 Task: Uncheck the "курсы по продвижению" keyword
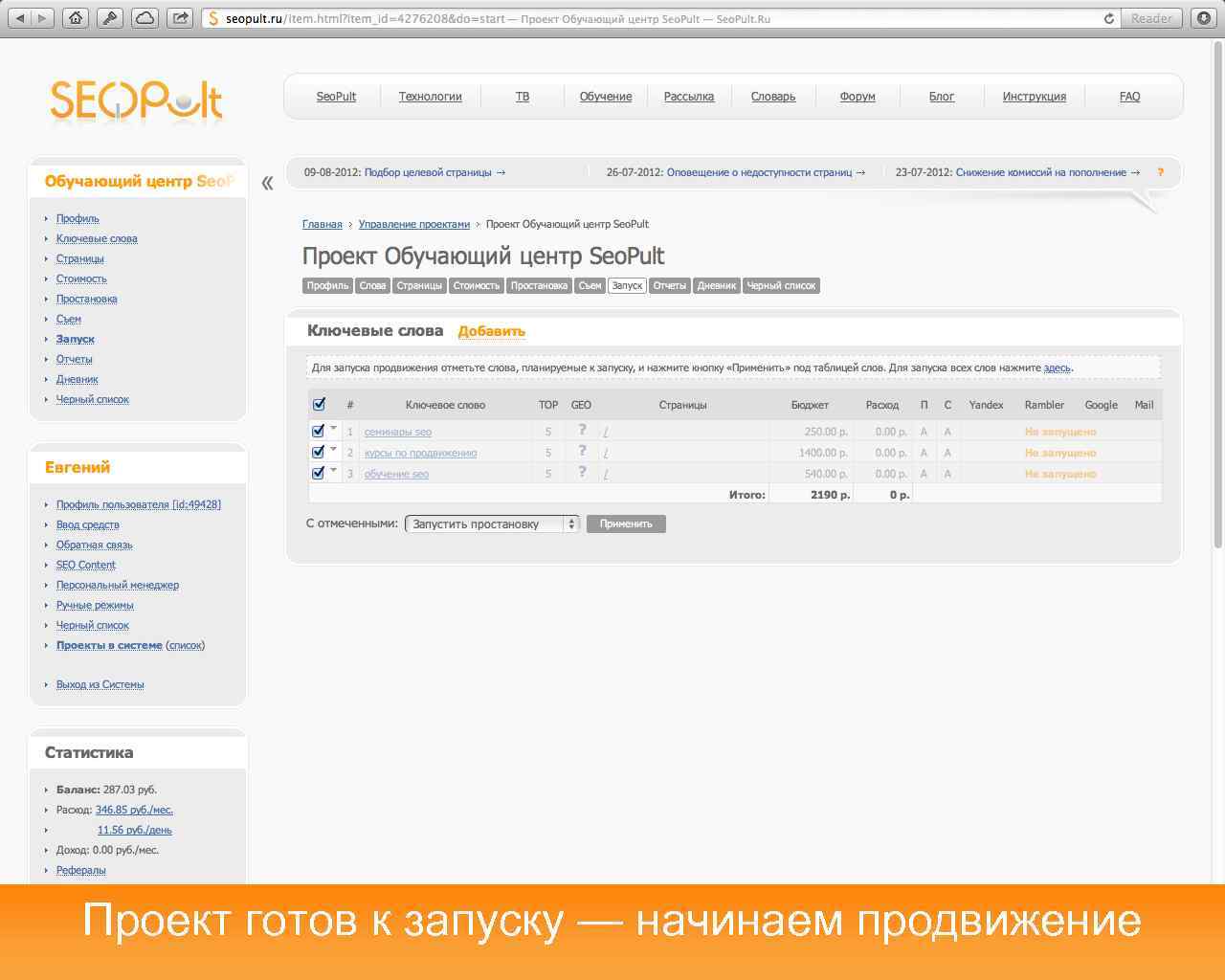coord(318,451)
